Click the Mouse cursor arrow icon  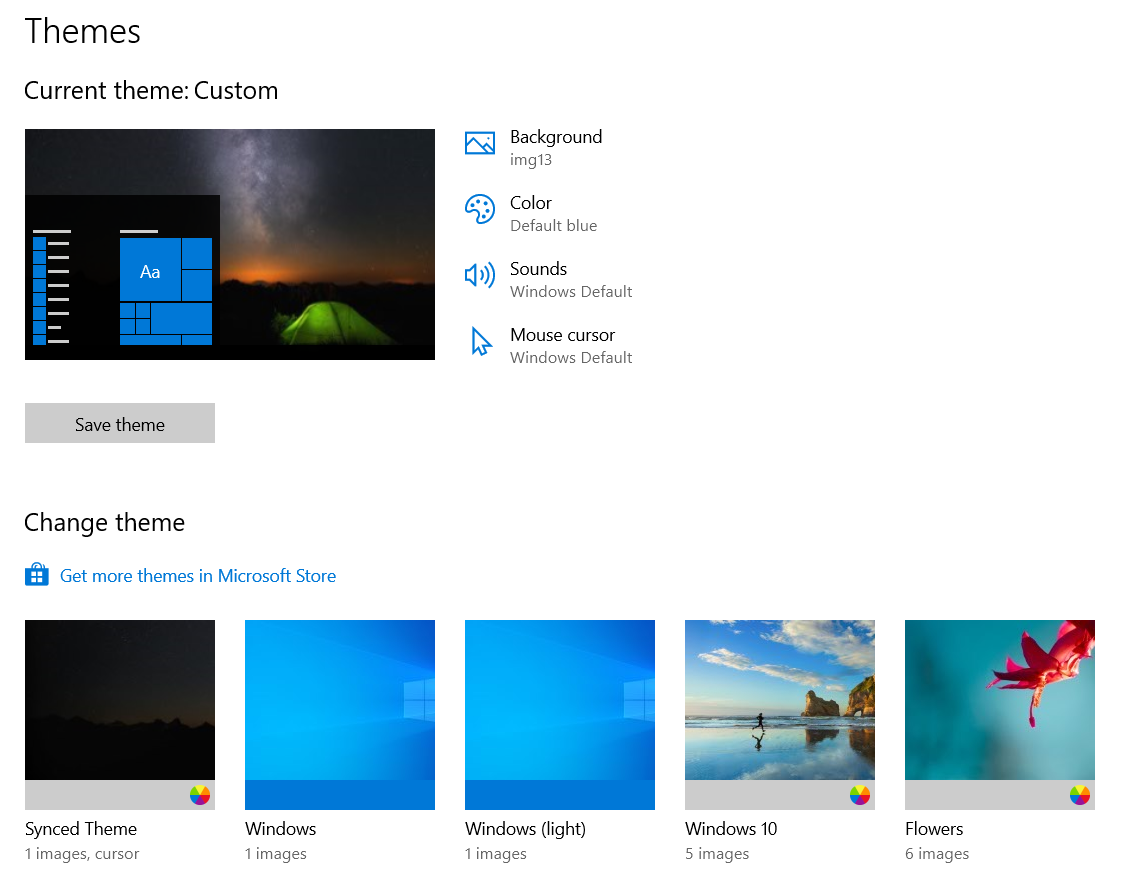[481, 342]
